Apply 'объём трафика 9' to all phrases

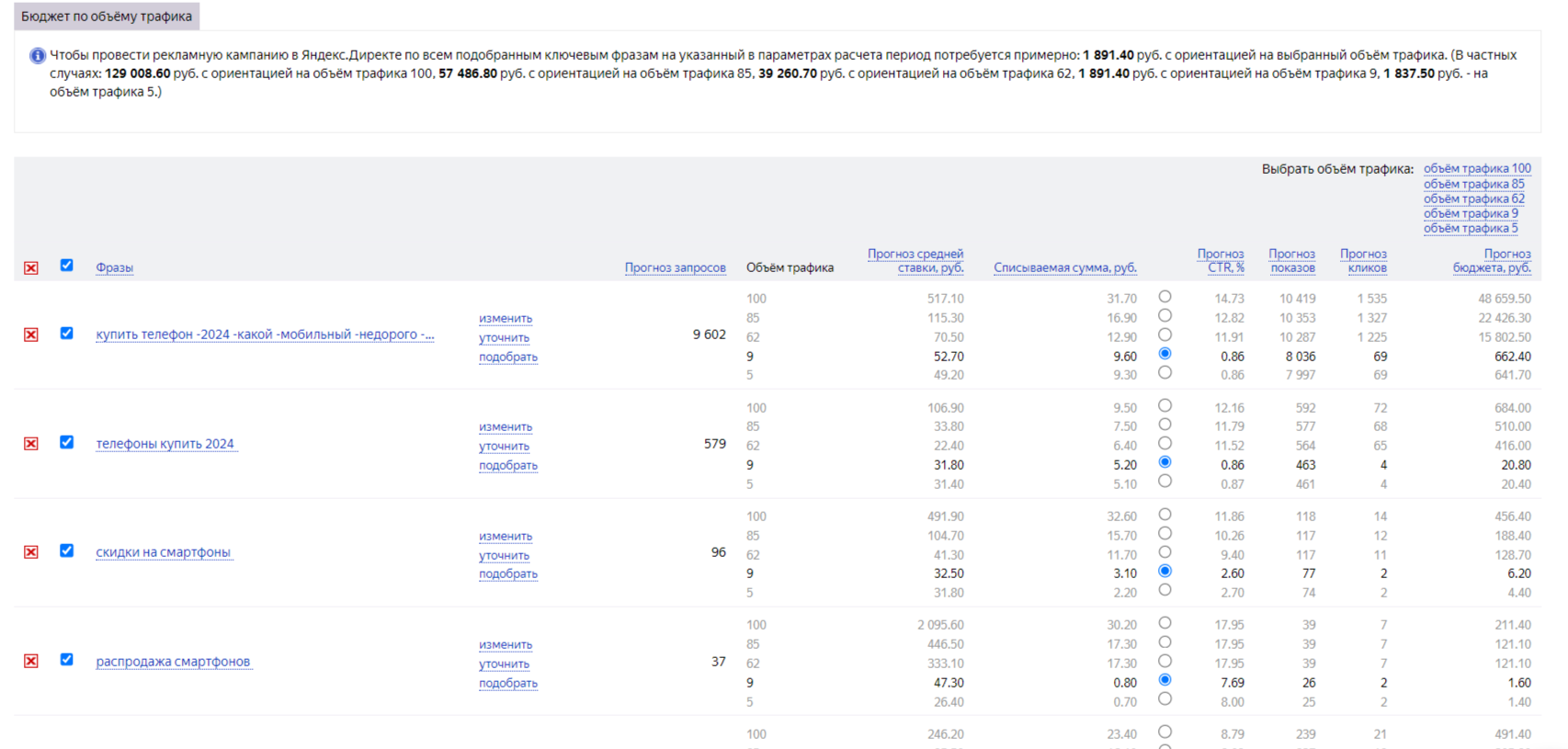[x=1471, y=214]
